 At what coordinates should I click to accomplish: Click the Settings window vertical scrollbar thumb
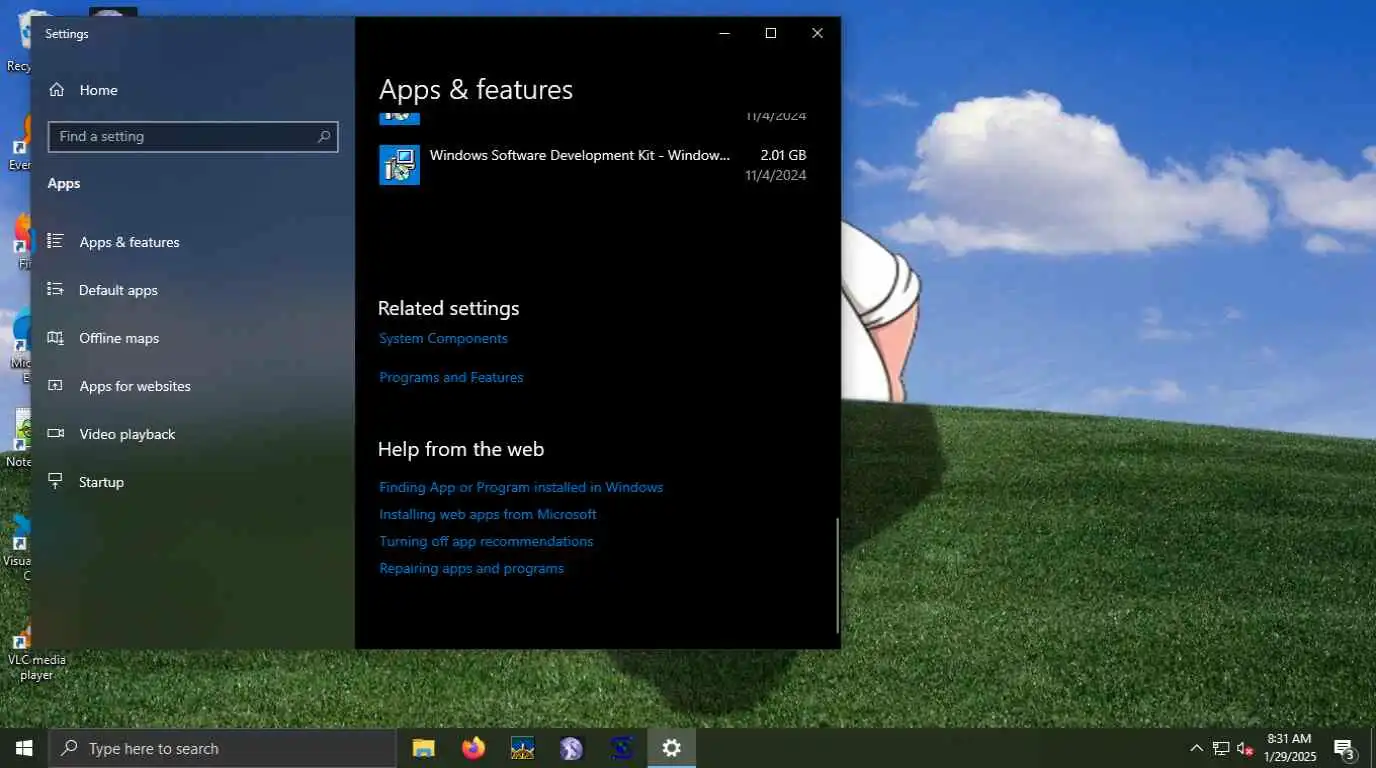(x=837, y=575)
